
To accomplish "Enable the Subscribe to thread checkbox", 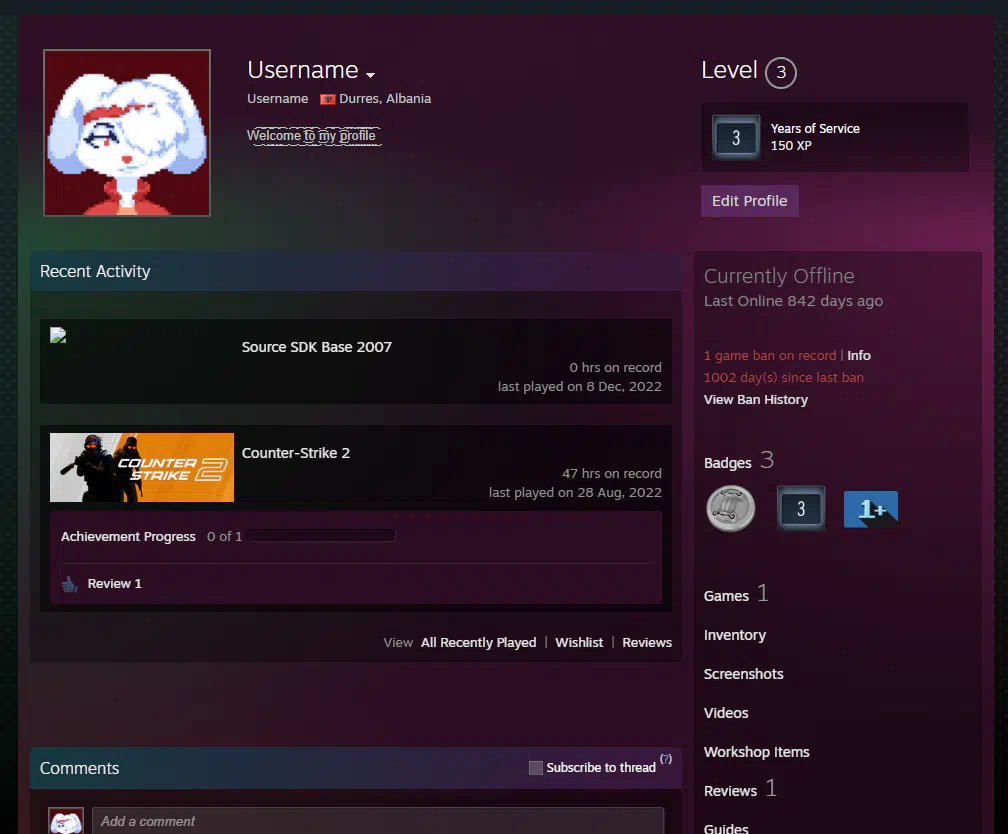I will [536, 768].
